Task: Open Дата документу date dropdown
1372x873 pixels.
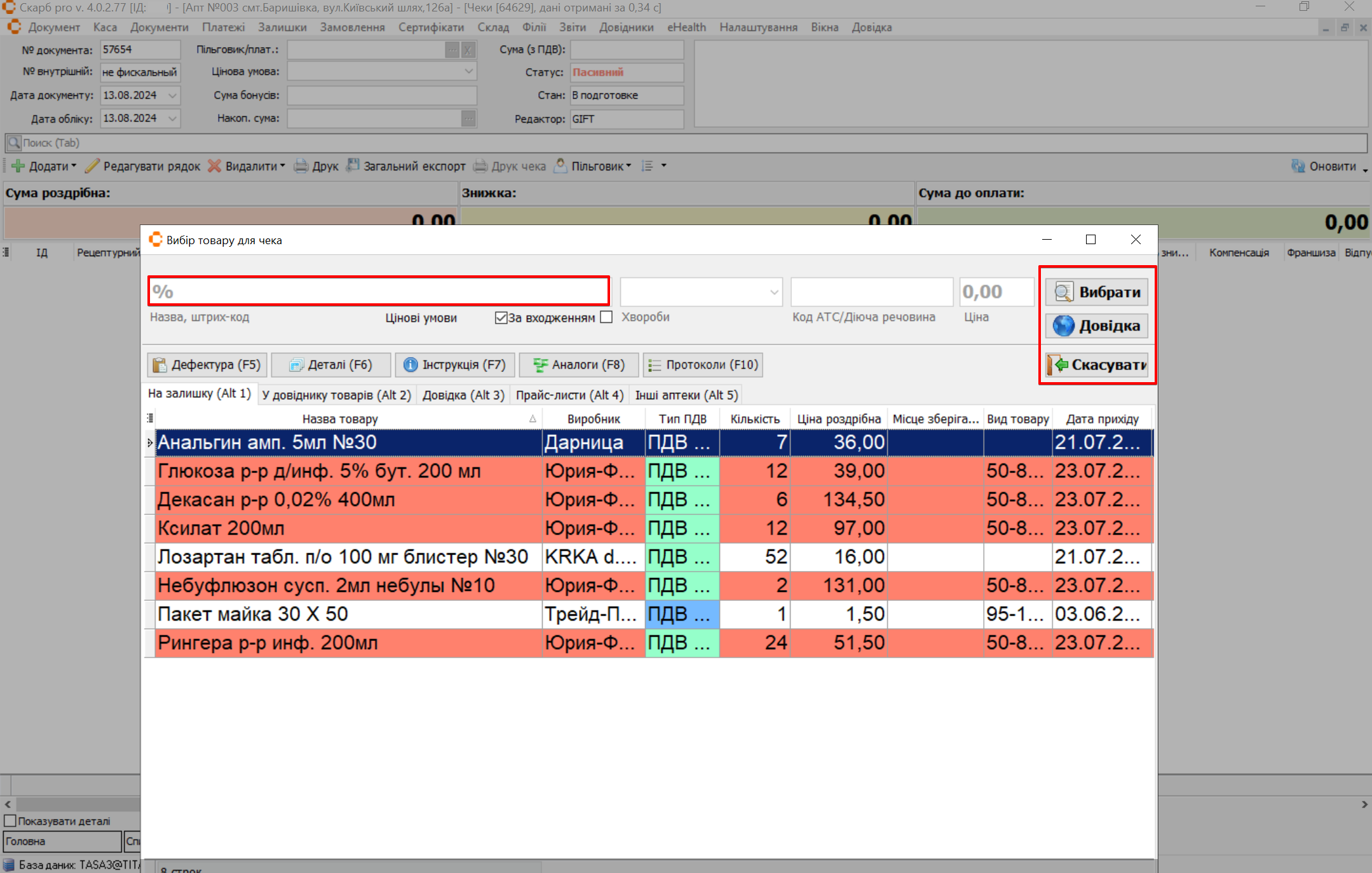Action: (x=172, y=95)
